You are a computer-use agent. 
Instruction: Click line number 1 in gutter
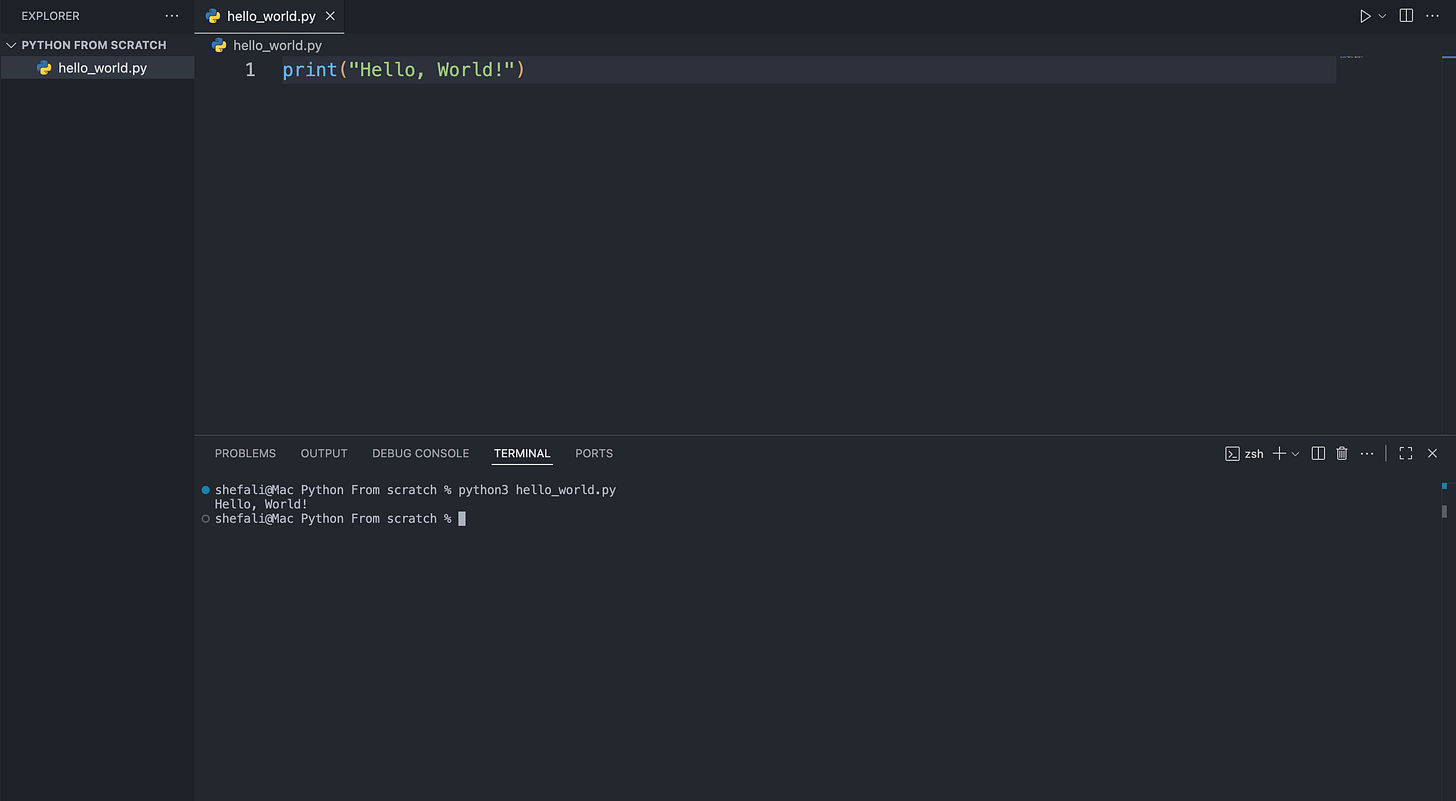(x=250, y=70)
